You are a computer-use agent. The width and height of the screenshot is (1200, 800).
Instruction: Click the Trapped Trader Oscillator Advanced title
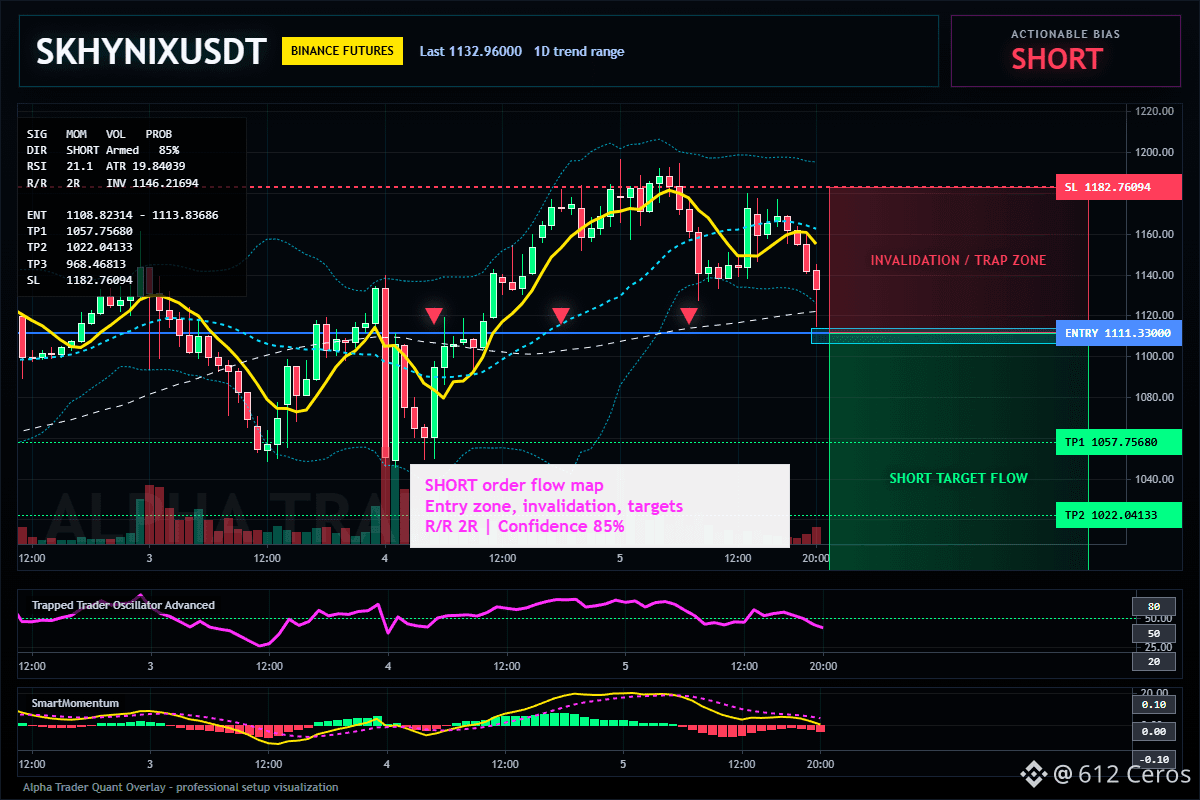(x=123, y=605)
